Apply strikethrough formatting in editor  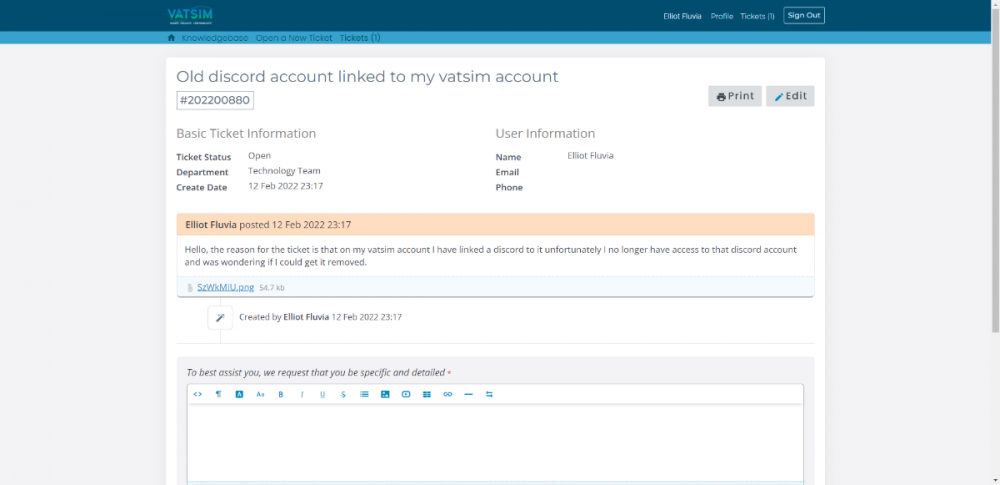[x=344, y=394]
